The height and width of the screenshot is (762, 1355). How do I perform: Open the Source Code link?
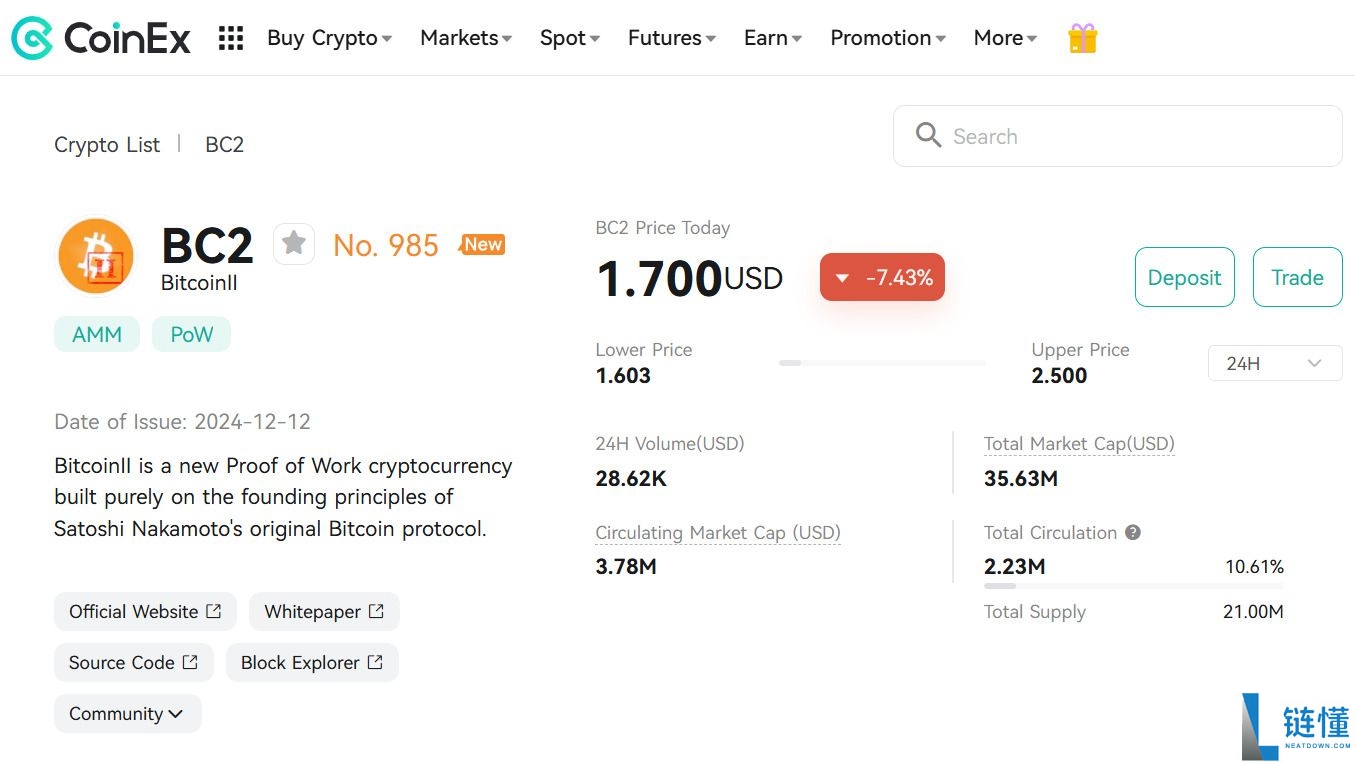(133, 663)
